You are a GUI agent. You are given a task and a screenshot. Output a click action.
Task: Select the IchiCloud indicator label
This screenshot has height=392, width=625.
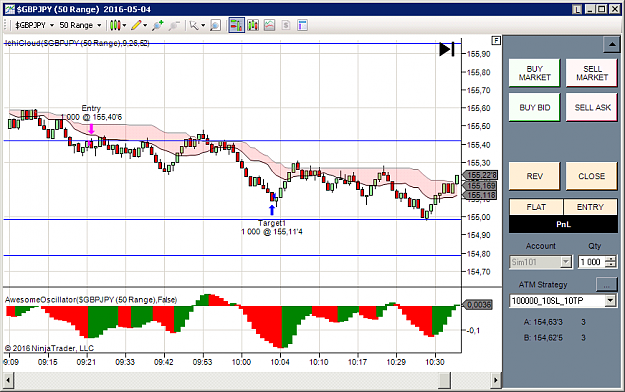click(x=77, y=43)
